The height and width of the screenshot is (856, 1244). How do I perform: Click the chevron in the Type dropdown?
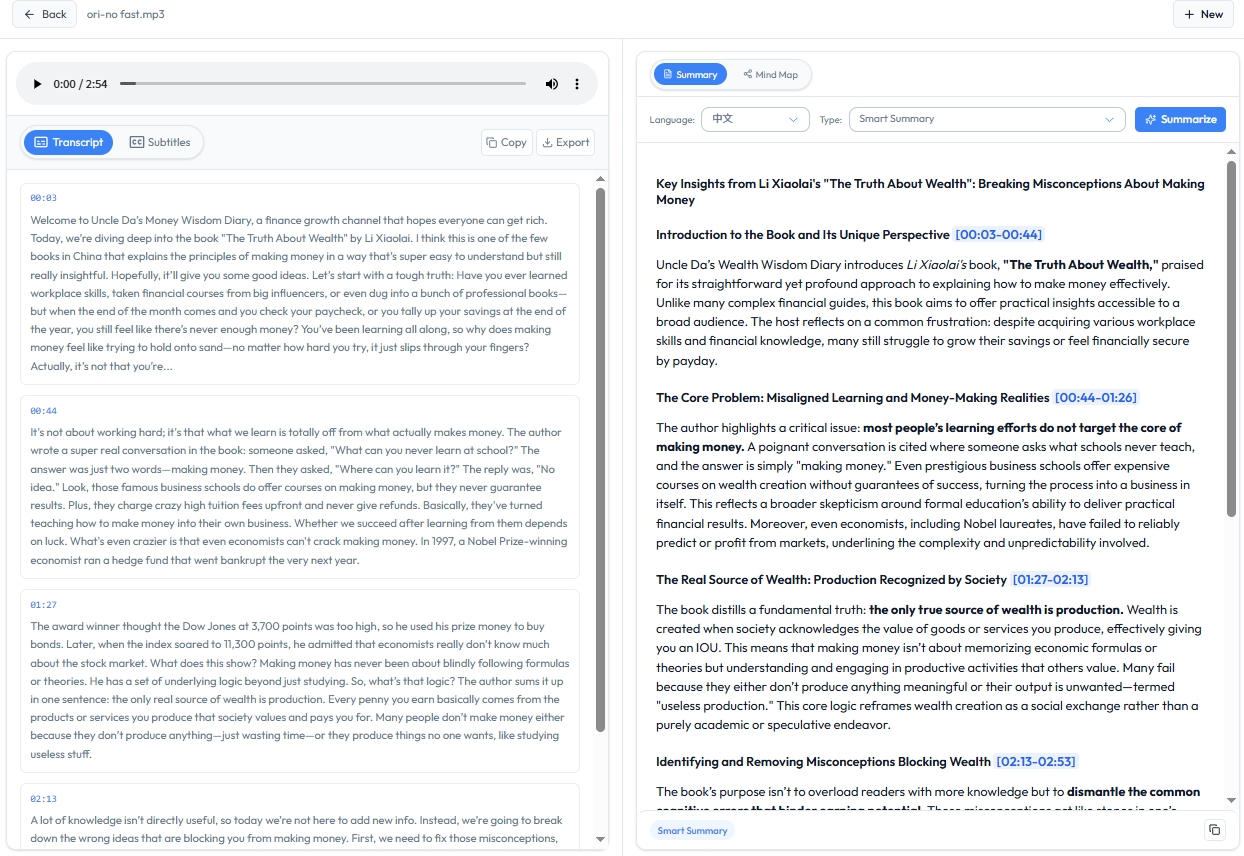(1109, 120)
